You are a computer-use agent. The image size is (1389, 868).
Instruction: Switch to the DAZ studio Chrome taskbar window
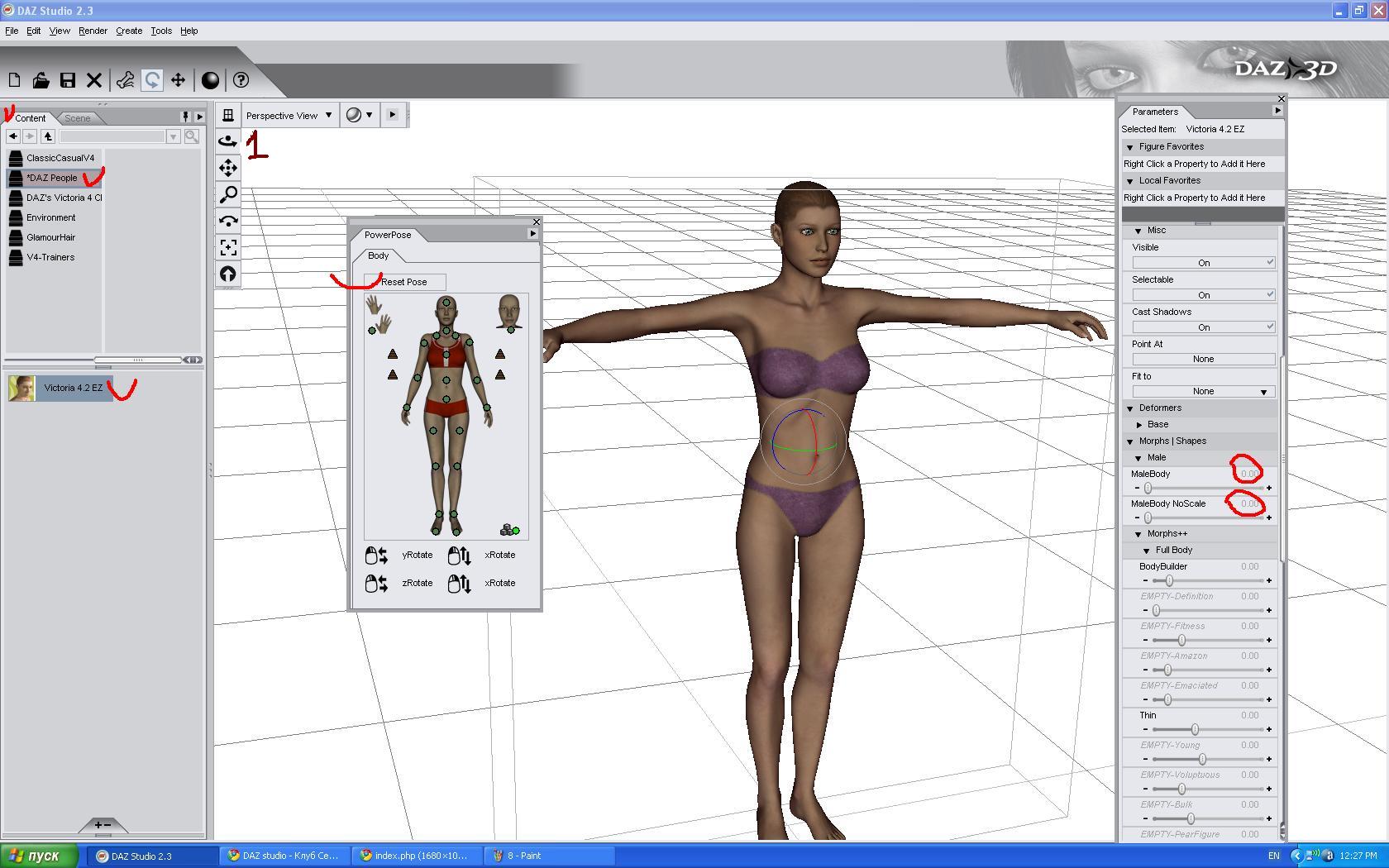284,856
